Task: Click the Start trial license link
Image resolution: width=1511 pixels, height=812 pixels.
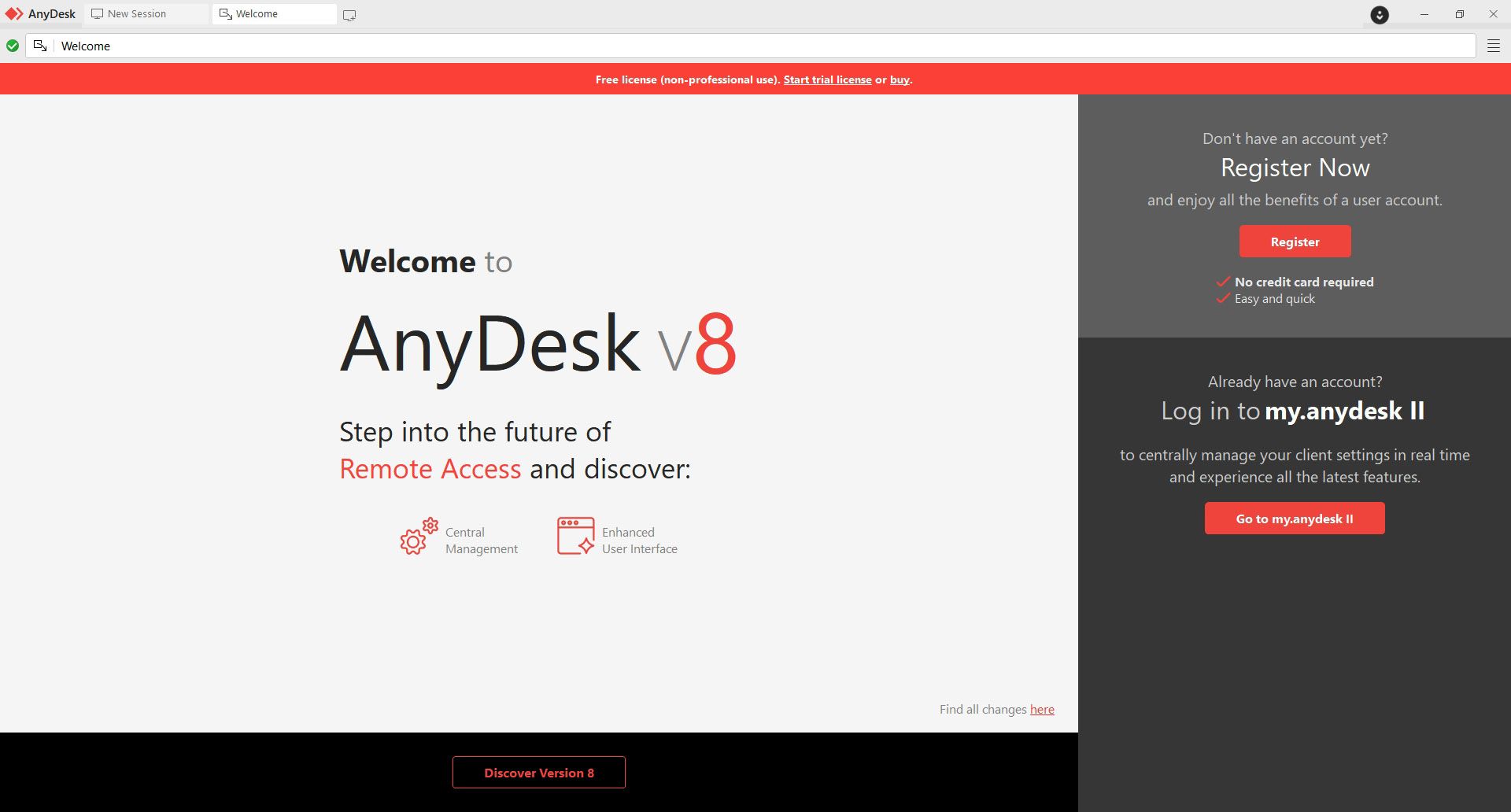Action: tap(827, 79)
